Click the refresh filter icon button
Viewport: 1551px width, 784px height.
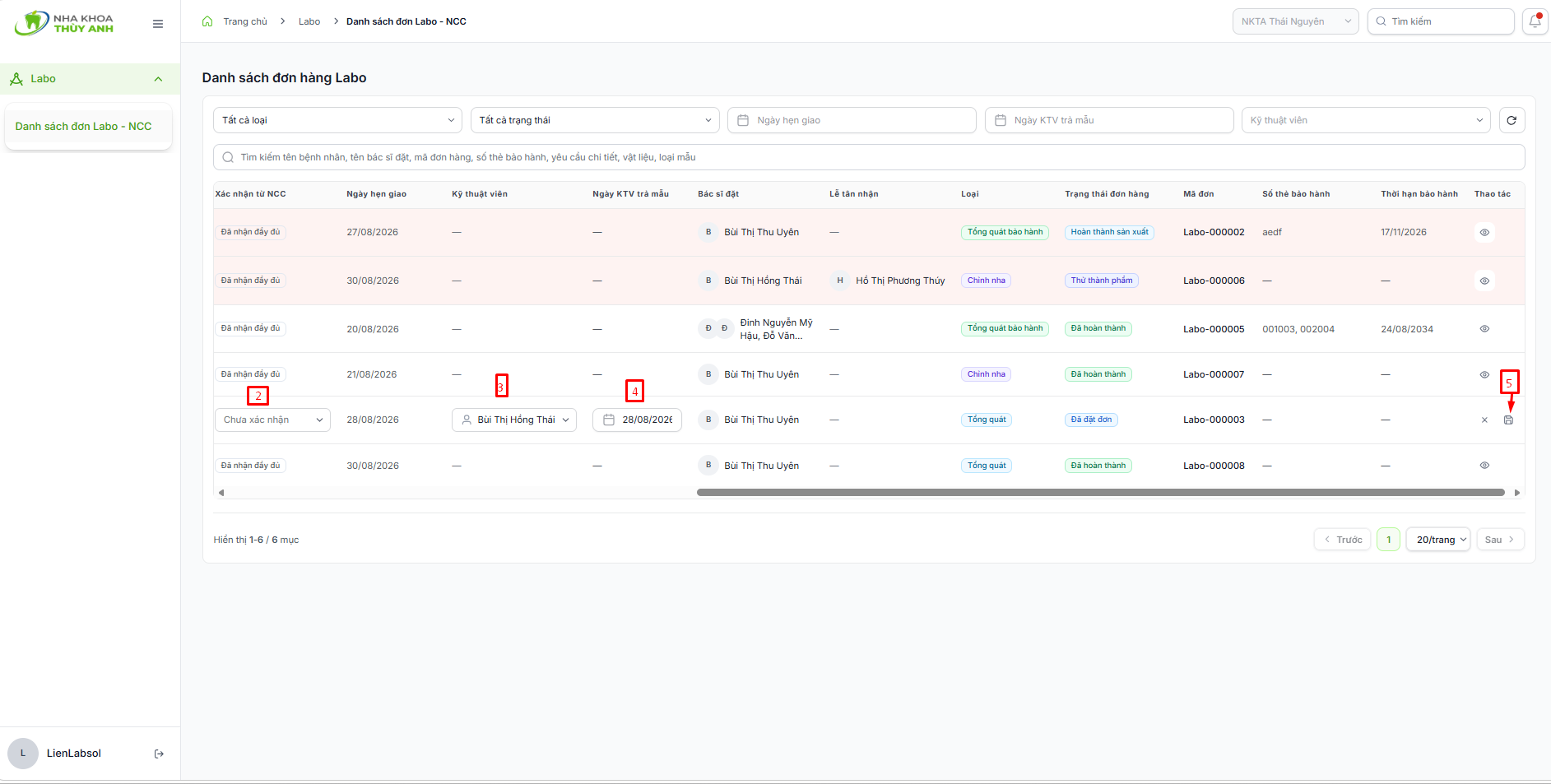point(1512,120)
